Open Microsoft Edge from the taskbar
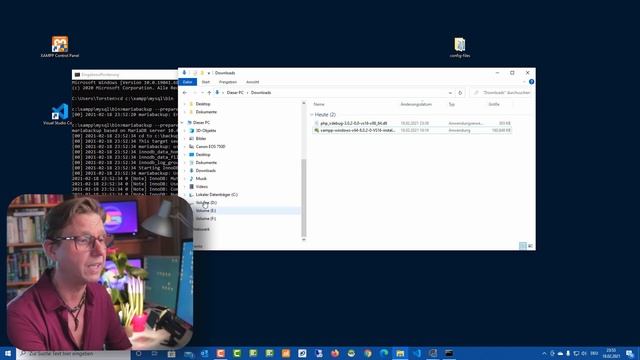The image size is (640, 360). pyautogui.click(x=384, y=353)
